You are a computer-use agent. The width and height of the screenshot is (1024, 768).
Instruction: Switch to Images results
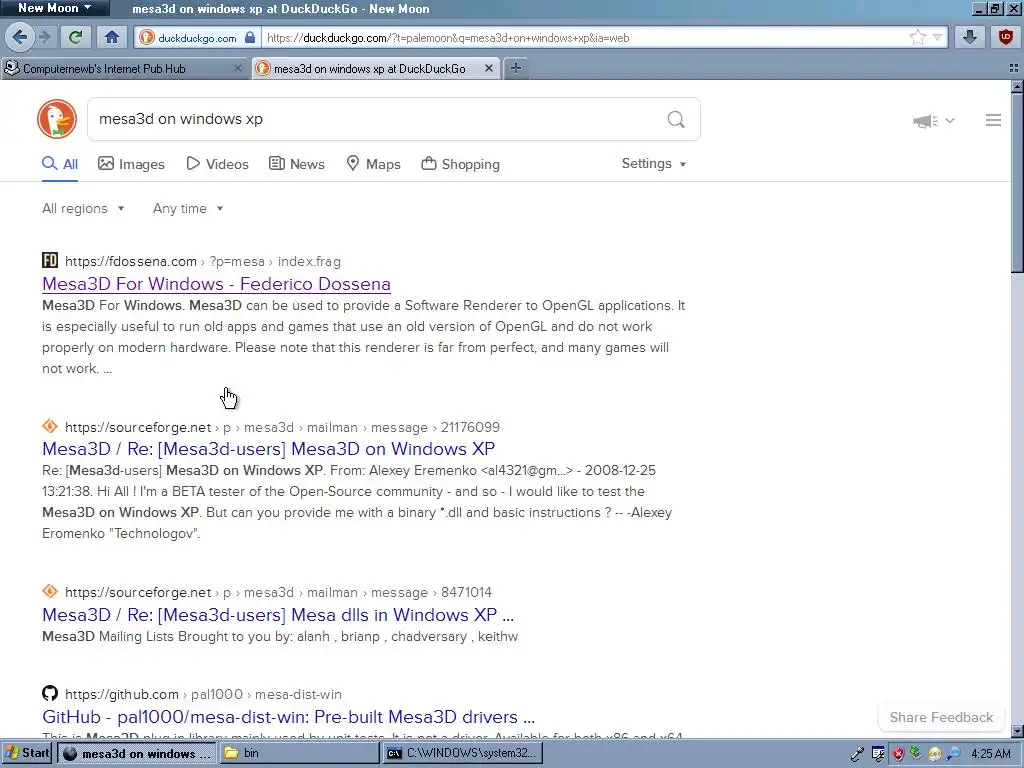tap(131, 164)
